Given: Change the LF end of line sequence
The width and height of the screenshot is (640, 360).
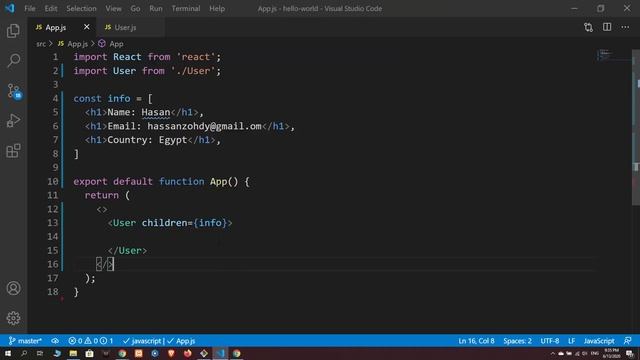Looking at the screenshot, I should pos(571,341).
